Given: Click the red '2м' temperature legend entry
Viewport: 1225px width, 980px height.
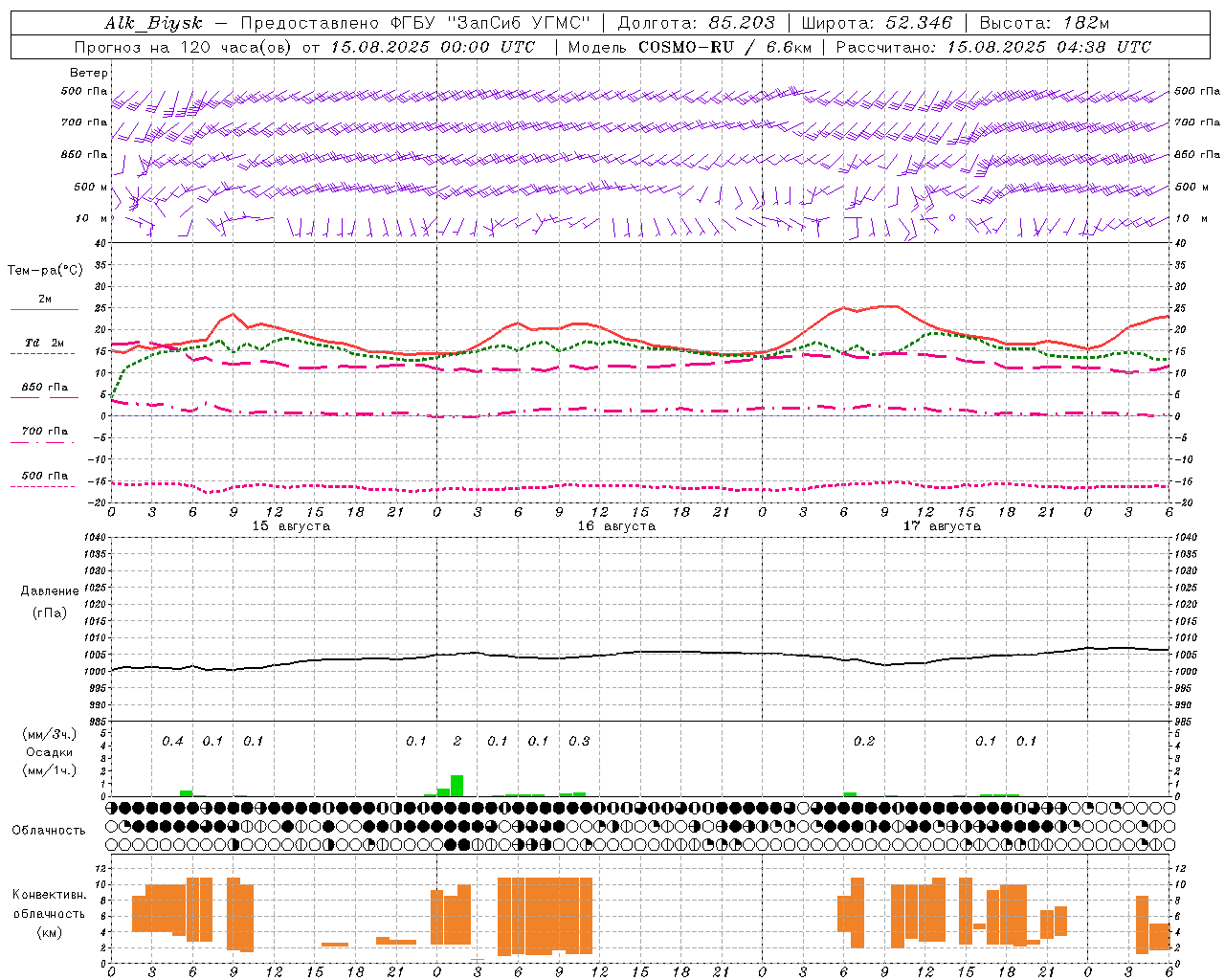Looking at the screenshot, I should [45, 300].
